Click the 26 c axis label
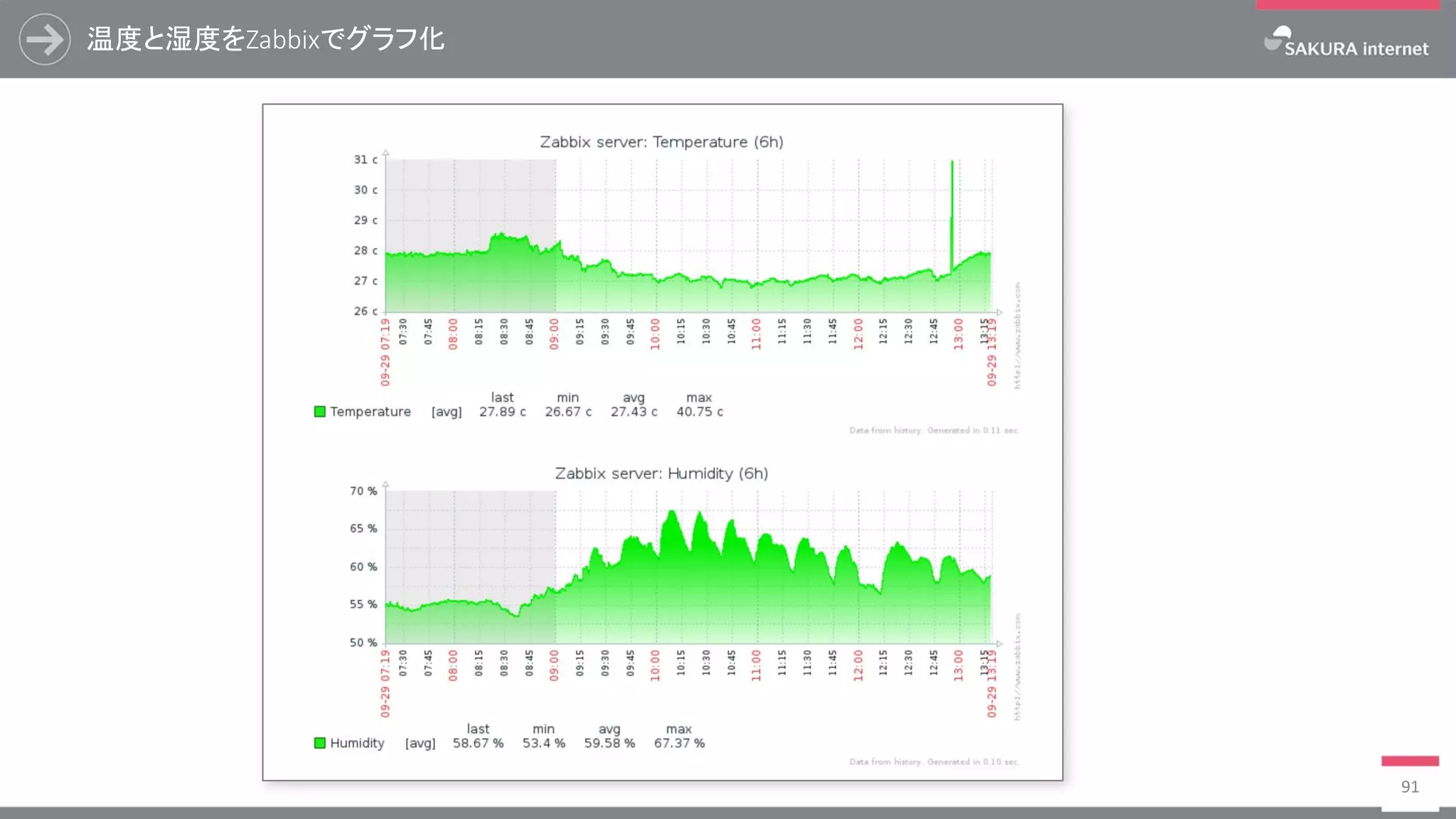The width and height of the screenshot is (1456, 819). pyautogui.click(x=365, y=311)
